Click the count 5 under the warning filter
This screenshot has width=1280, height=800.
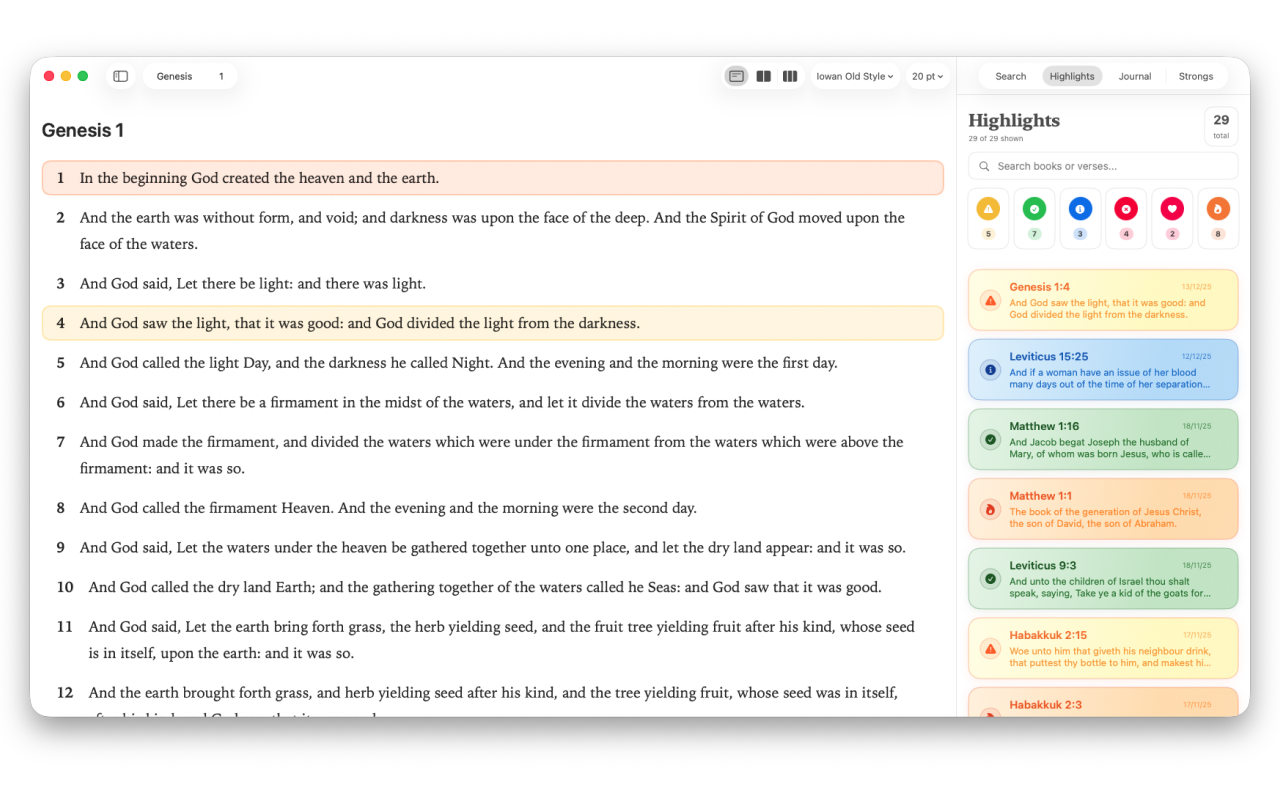(989, 234)
